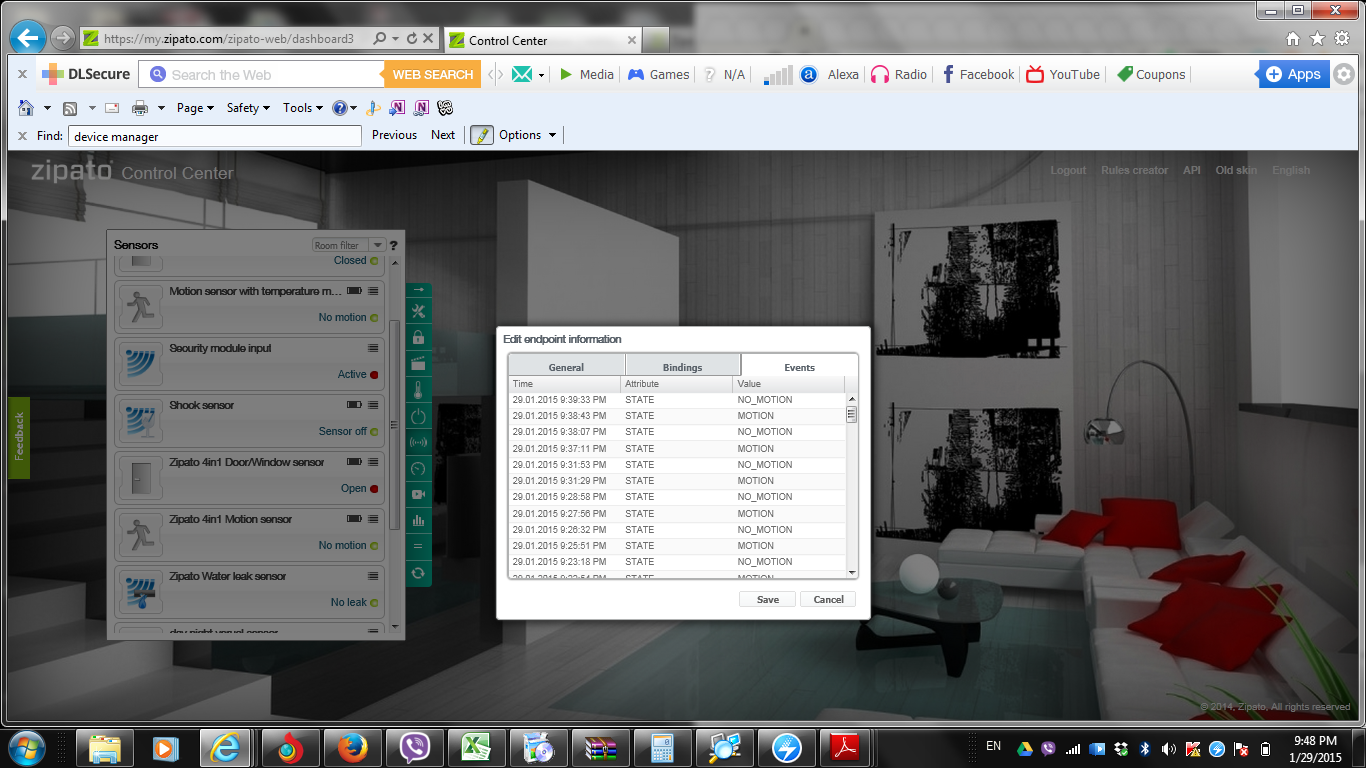Switch to the Bindings tab

click(682, 367)
